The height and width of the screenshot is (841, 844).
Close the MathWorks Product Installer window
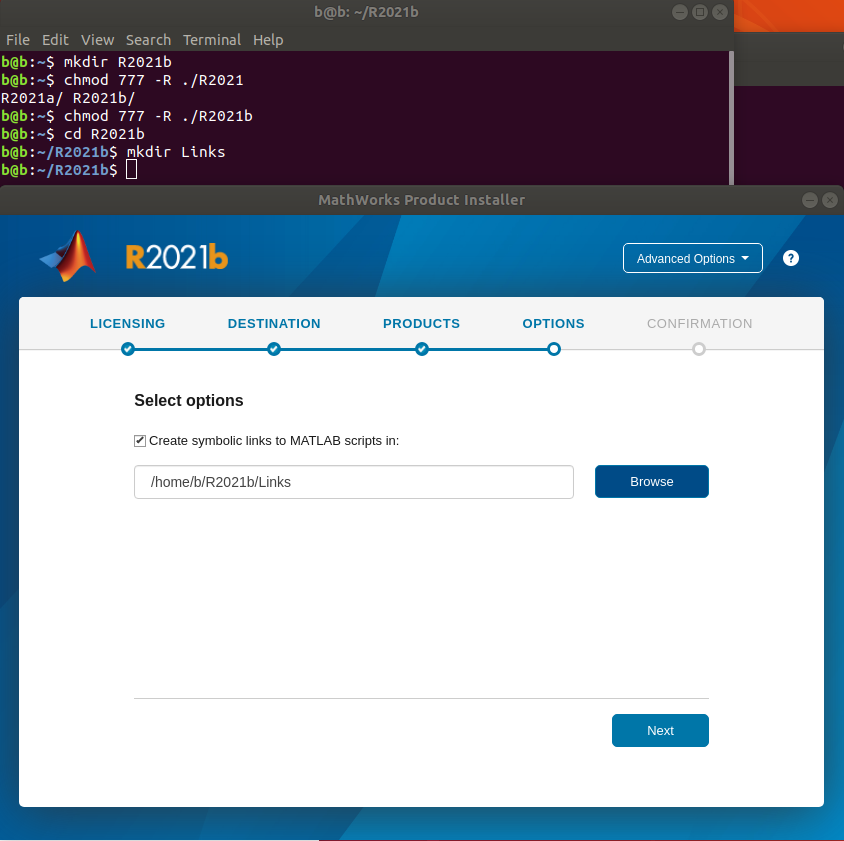(x=830, y=200)
